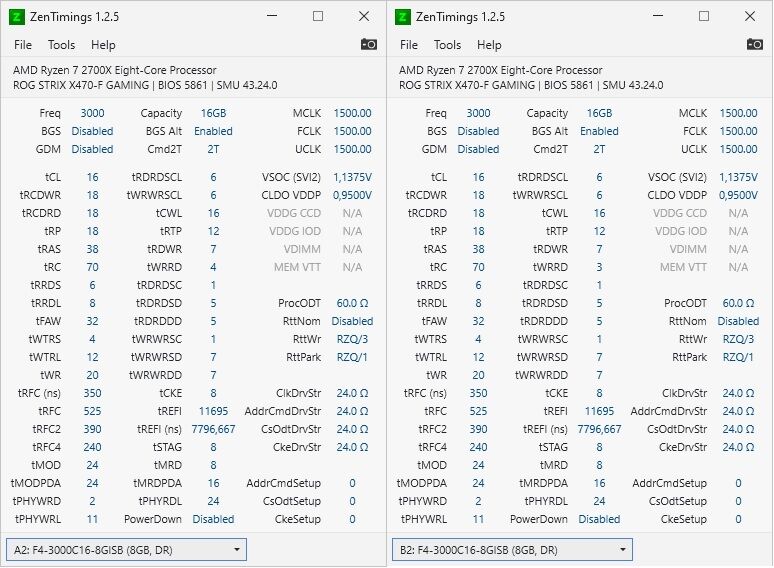Click the tRDWR value 7 in right window
Screen dimensions: 774x568
(599, 249)
